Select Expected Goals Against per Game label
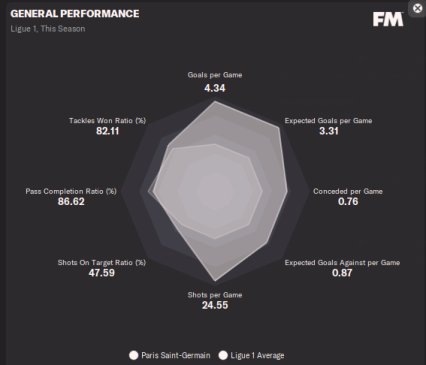This screenshot has height=365, width=426. (342, 263)
